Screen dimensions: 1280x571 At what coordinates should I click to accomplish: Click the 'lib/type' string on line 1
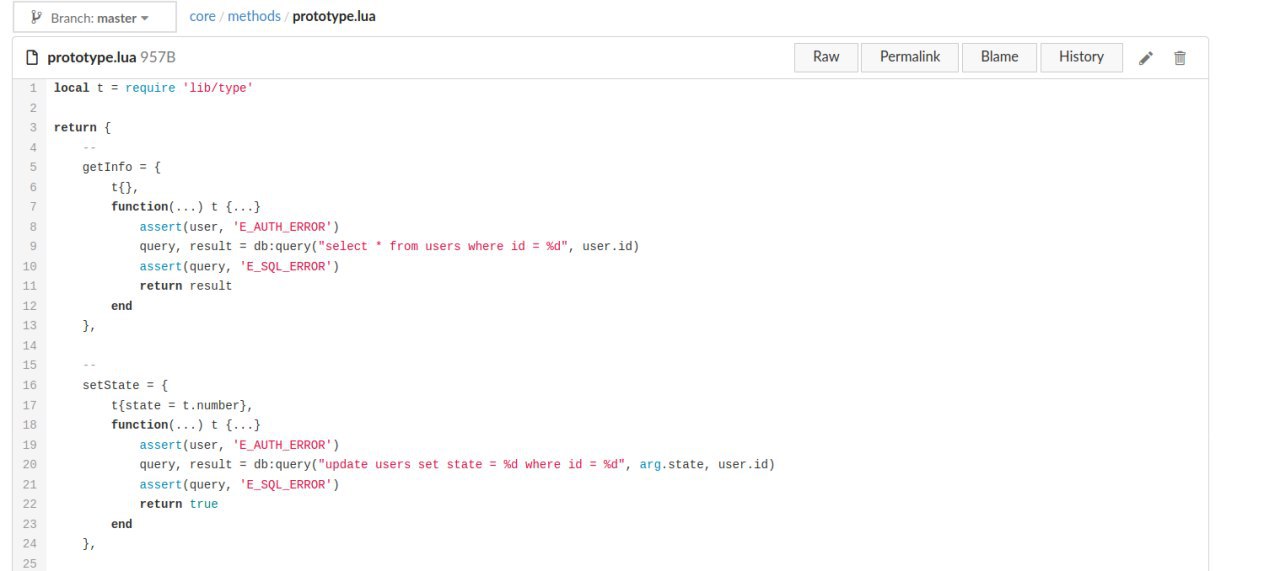[x=218, y=88]
